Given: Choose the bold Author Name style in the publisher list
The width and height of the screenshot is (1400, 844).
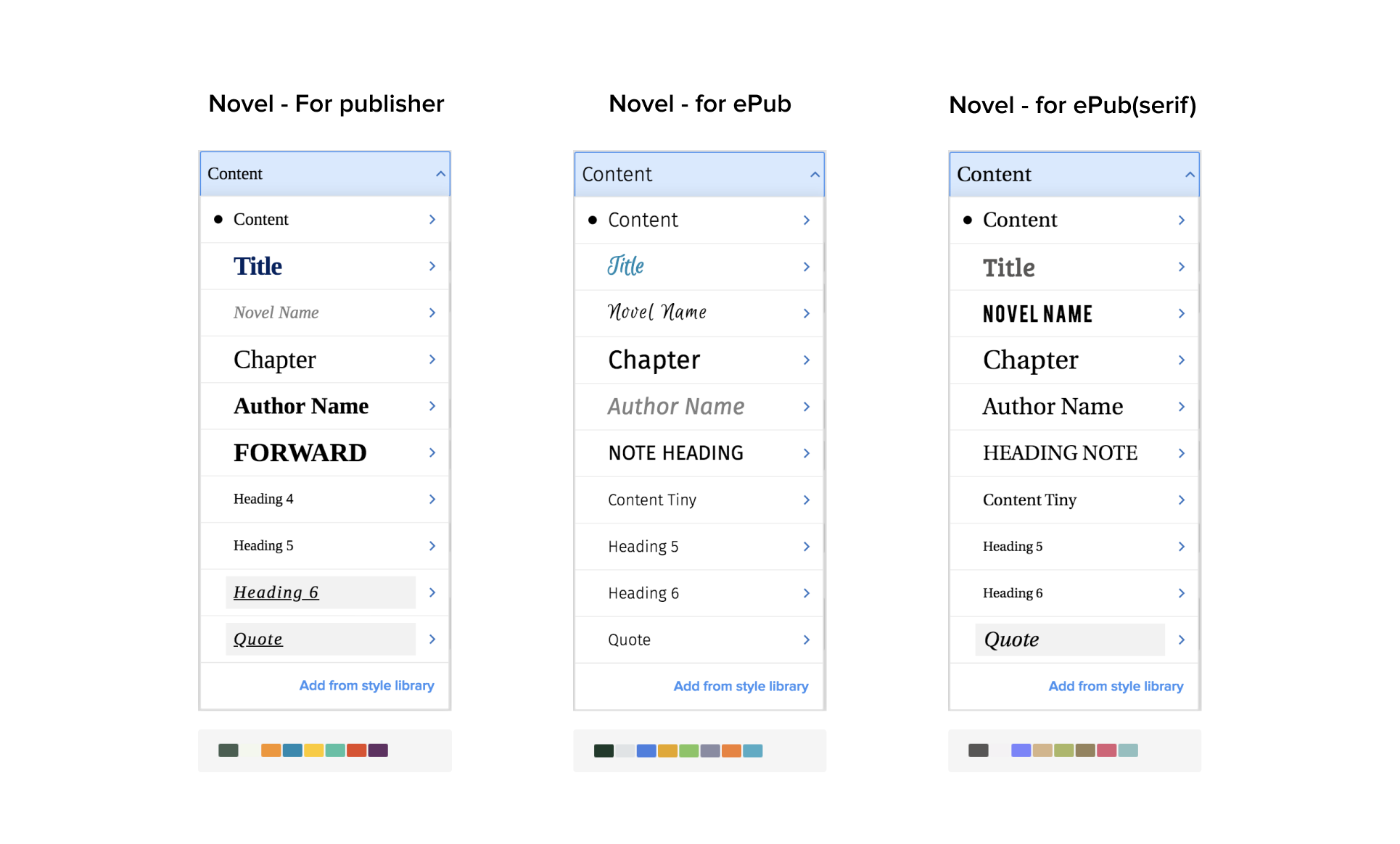Looking at the screenshot, I should pyautogui.click(x=301, y=406).
